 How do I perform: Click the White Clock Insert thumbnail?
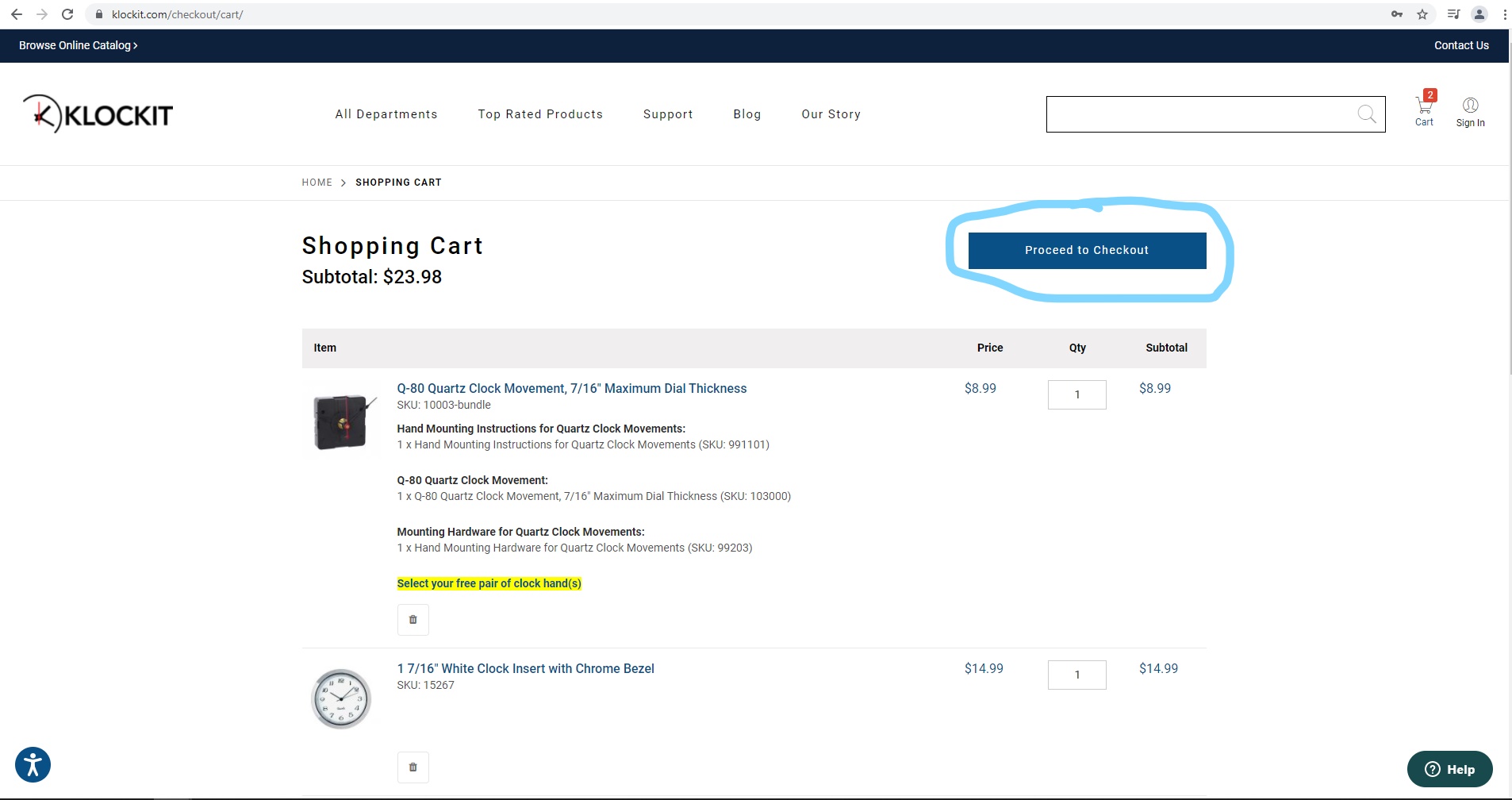click(341, 699)
